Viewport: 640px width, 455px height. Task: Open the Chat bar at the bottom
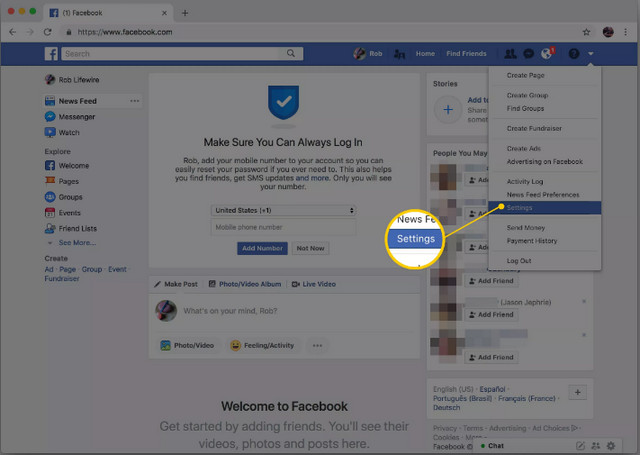click(x=496, y=446)
